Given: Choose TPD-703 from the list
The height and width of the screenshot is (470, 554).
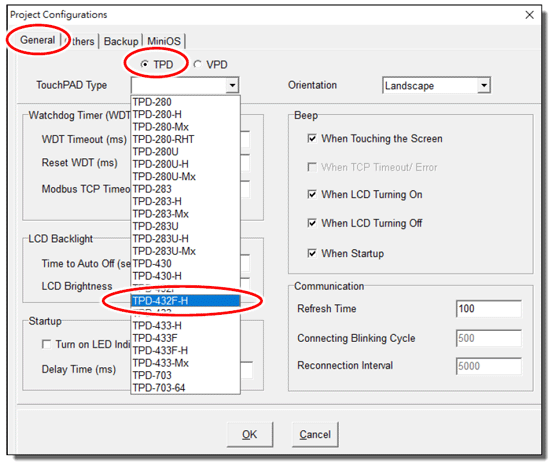Looking at the screenshot, I should coord(185,376).
